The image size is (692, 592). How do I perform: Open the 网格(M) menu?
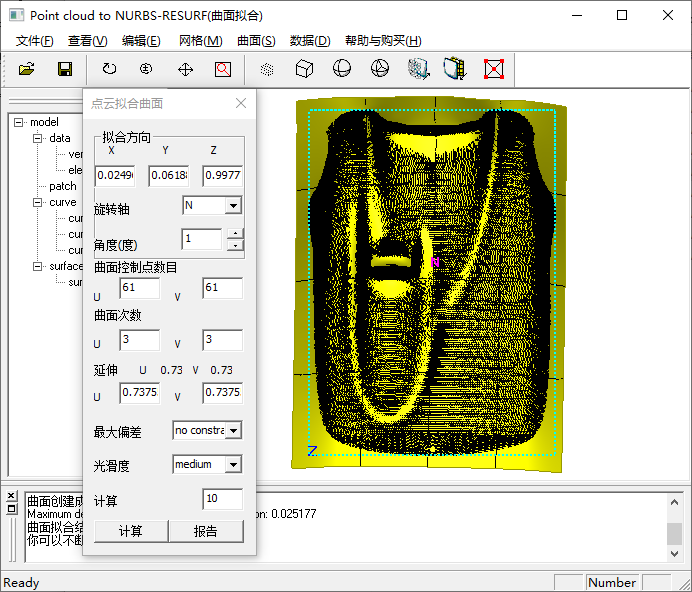coord(200,41)
